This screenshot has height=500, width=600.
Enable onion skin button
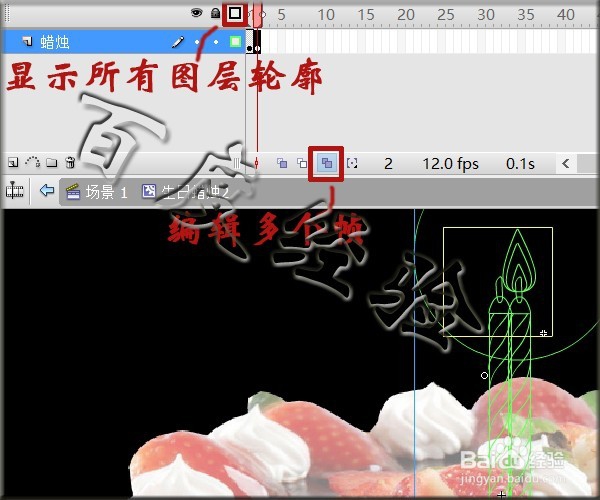[282, 163]
